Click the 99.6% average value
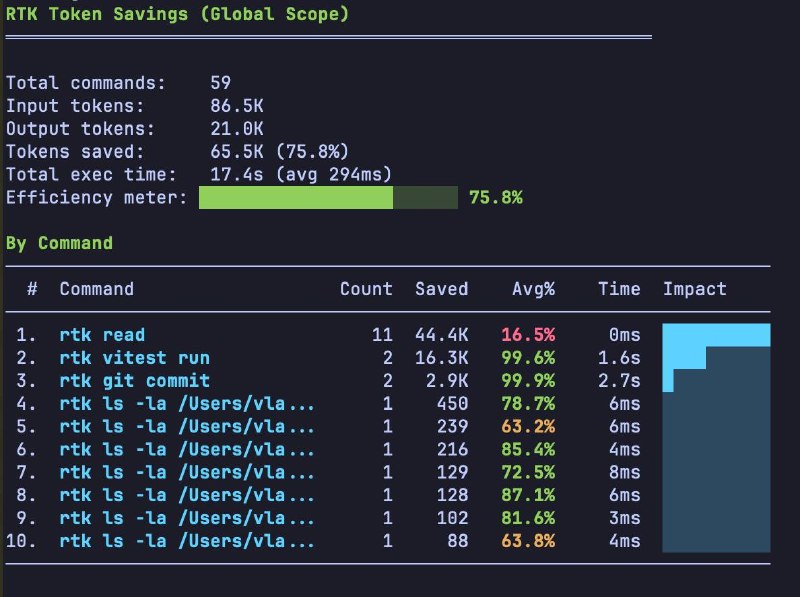Image resolution: width=800 pixels, height=597 pixels. click(528, 358)
